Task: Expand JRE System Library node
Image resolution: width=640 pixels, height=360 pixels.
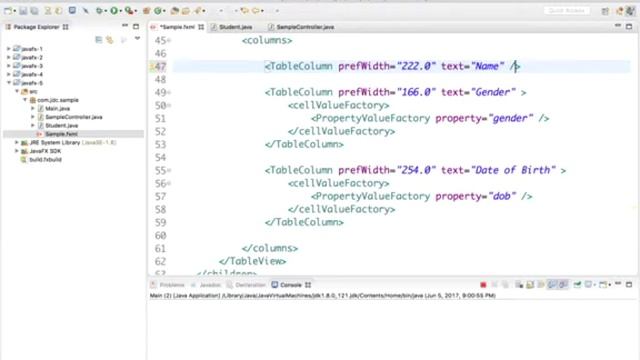Action: click(x=17, y=142)
